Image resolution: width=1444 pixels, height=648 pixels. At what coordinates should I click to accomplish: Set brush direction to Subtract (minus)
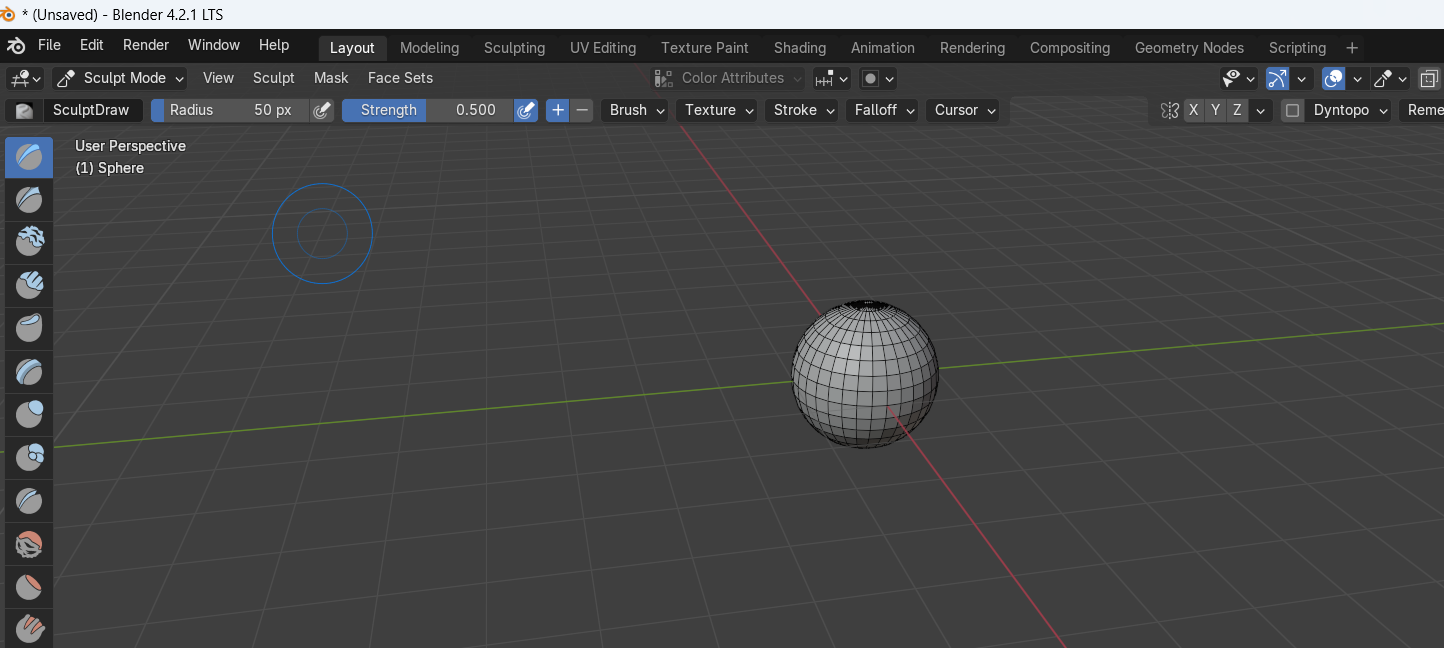(x=582, y=110)
